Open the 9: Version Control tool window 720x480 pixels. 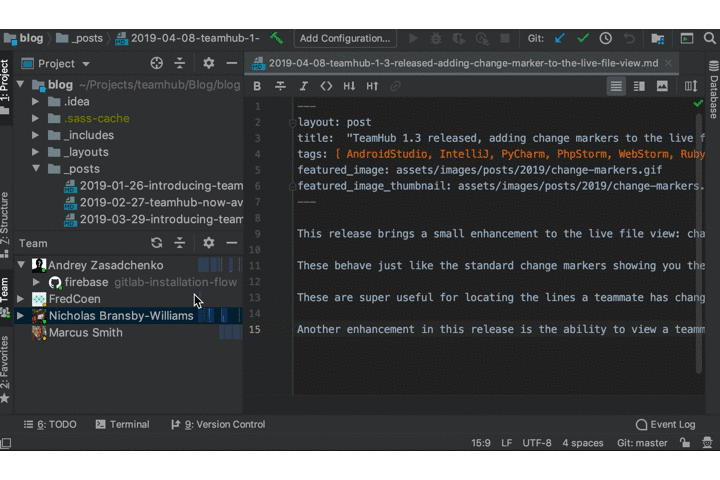[218, 424]
